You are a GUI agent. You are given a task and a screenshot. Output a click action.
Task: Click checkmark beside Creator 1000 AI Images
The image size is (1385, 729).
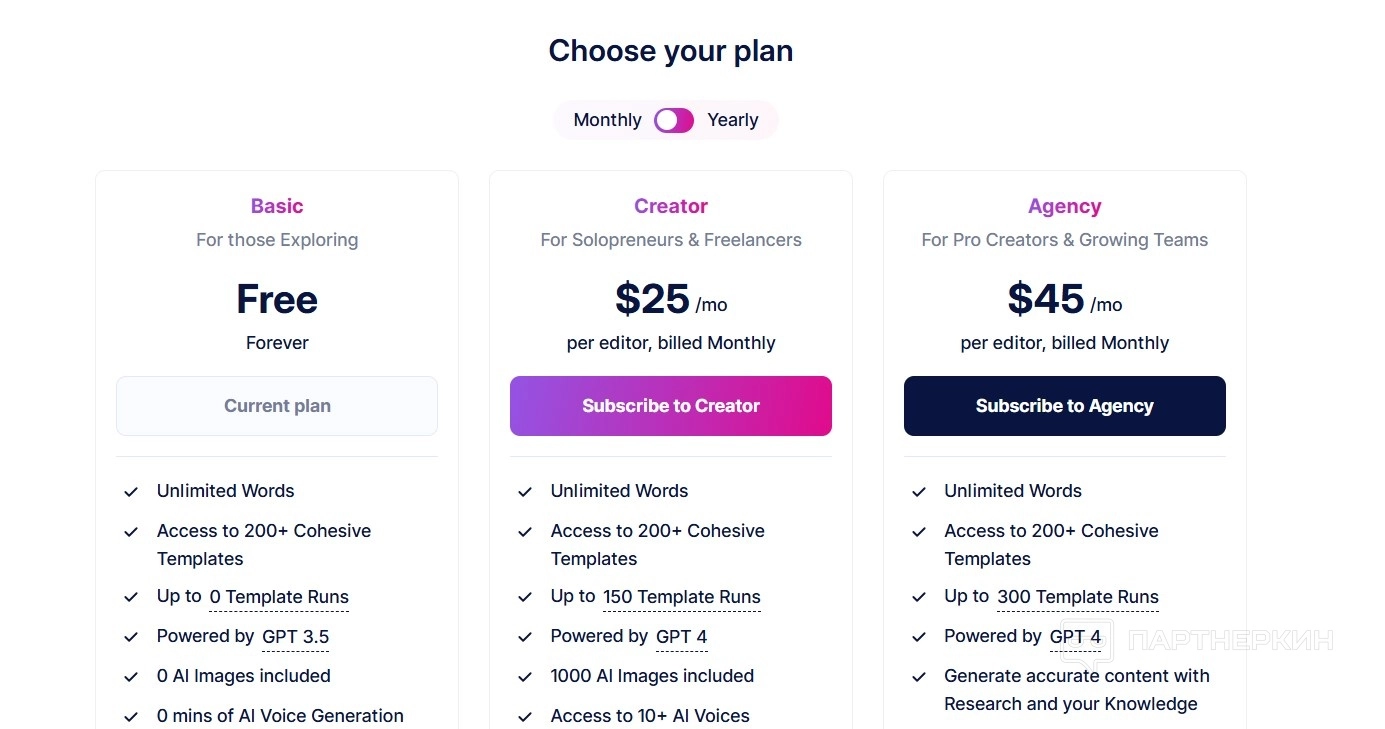[525, 677]
